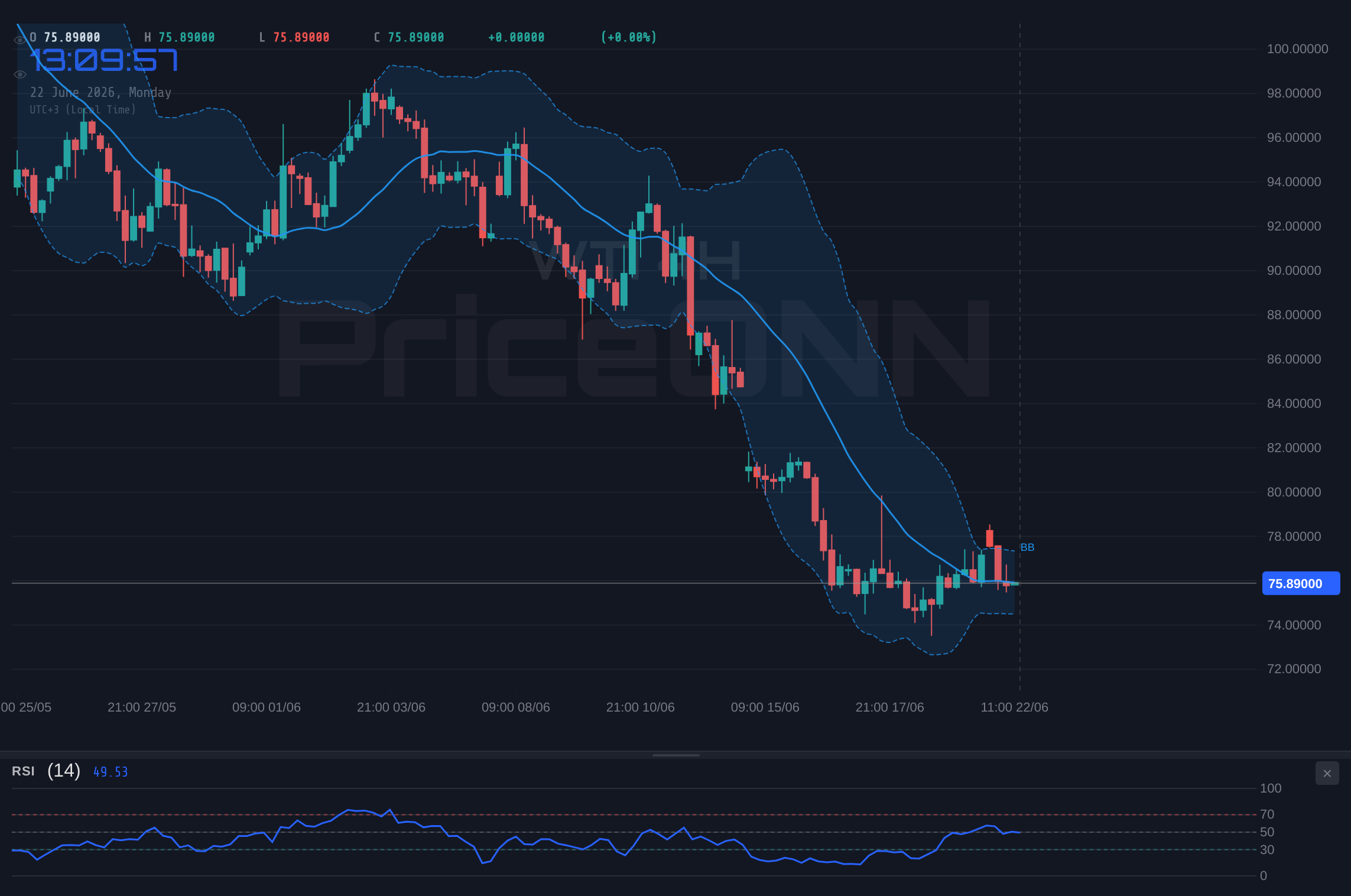This screenshot has height=896, width=1351.
Task: Click the RSI scale label 50
Action: (1267, 832)
